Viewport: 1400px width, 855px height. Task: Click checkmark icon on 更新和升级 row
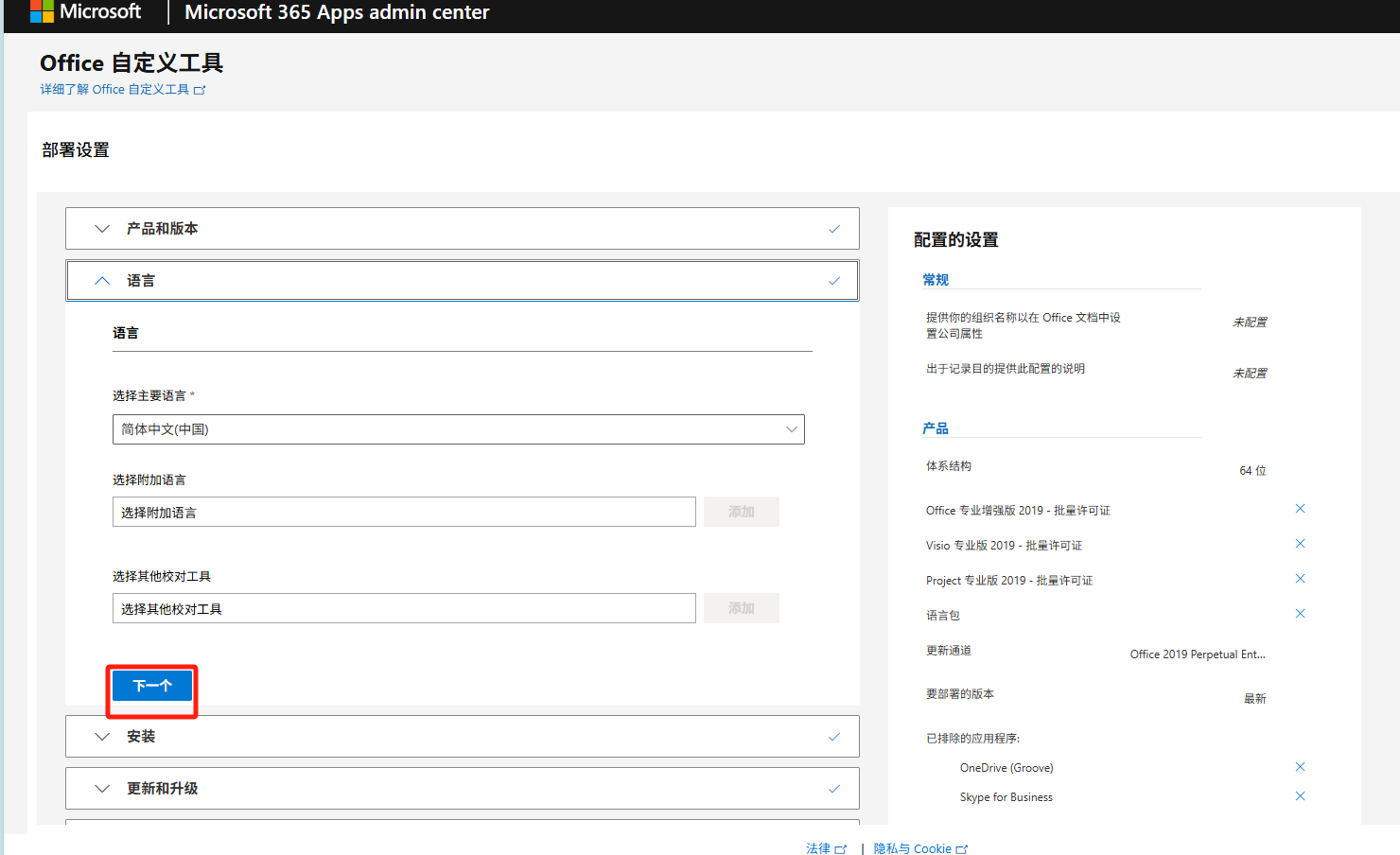[834, 789]
